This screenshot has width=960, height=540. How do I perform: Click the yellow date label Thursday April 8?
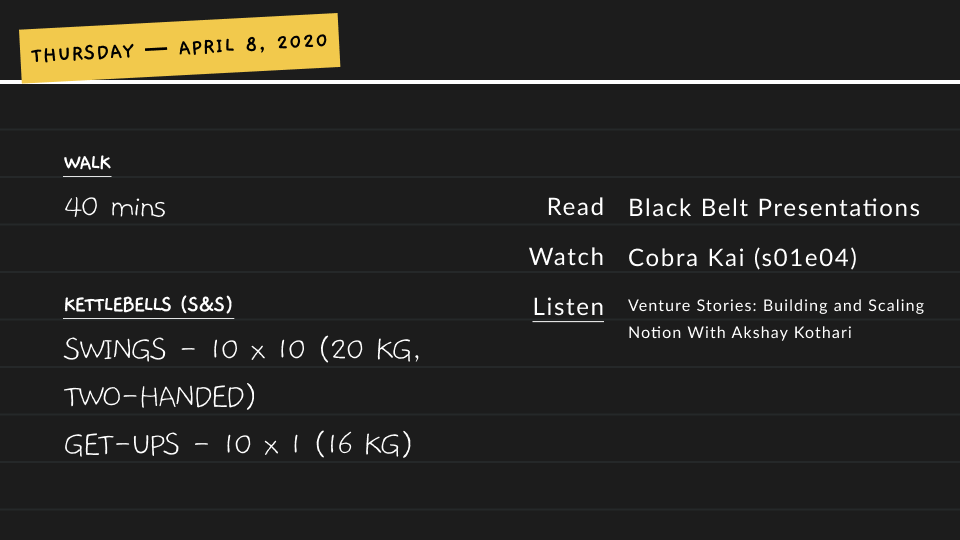(x=179, y=47)
